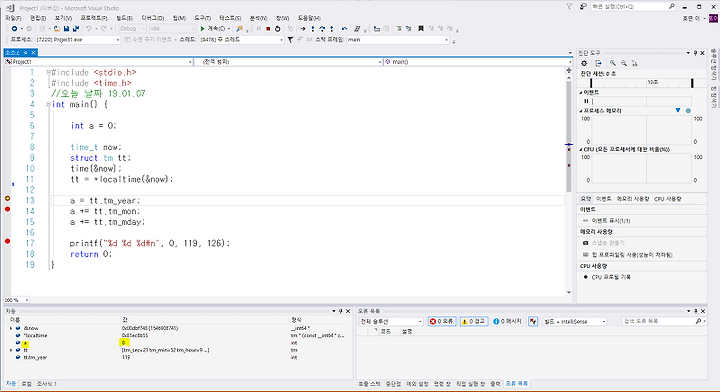This screenshot has width=720, height=392.
Task: Click the zoom out icon in Diagnostic Tools
Action: pyautogui.click(x=624, y=63)
